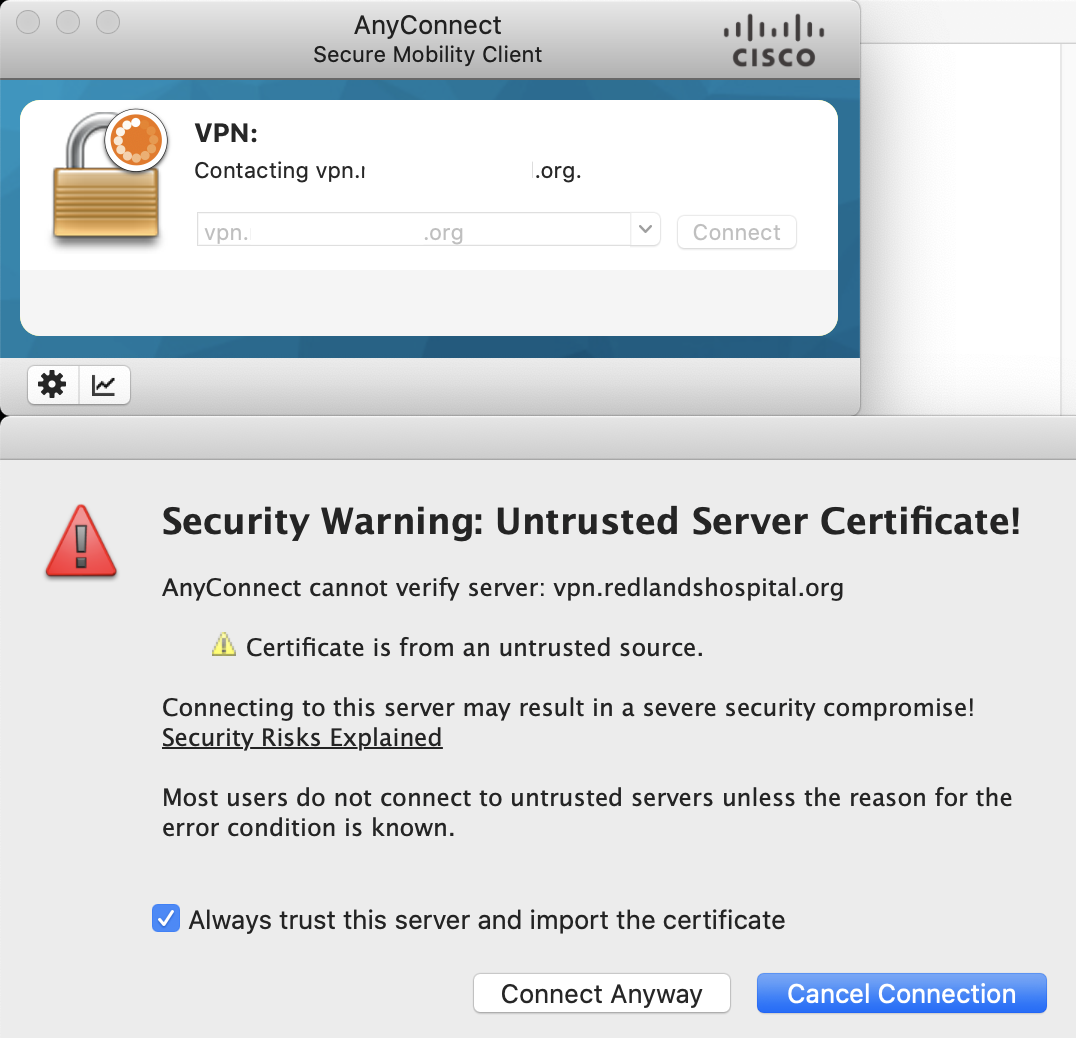Screen dimensions: 1076x1038
Task: Close the AnyConnect window
Action: tap(28, 22)
